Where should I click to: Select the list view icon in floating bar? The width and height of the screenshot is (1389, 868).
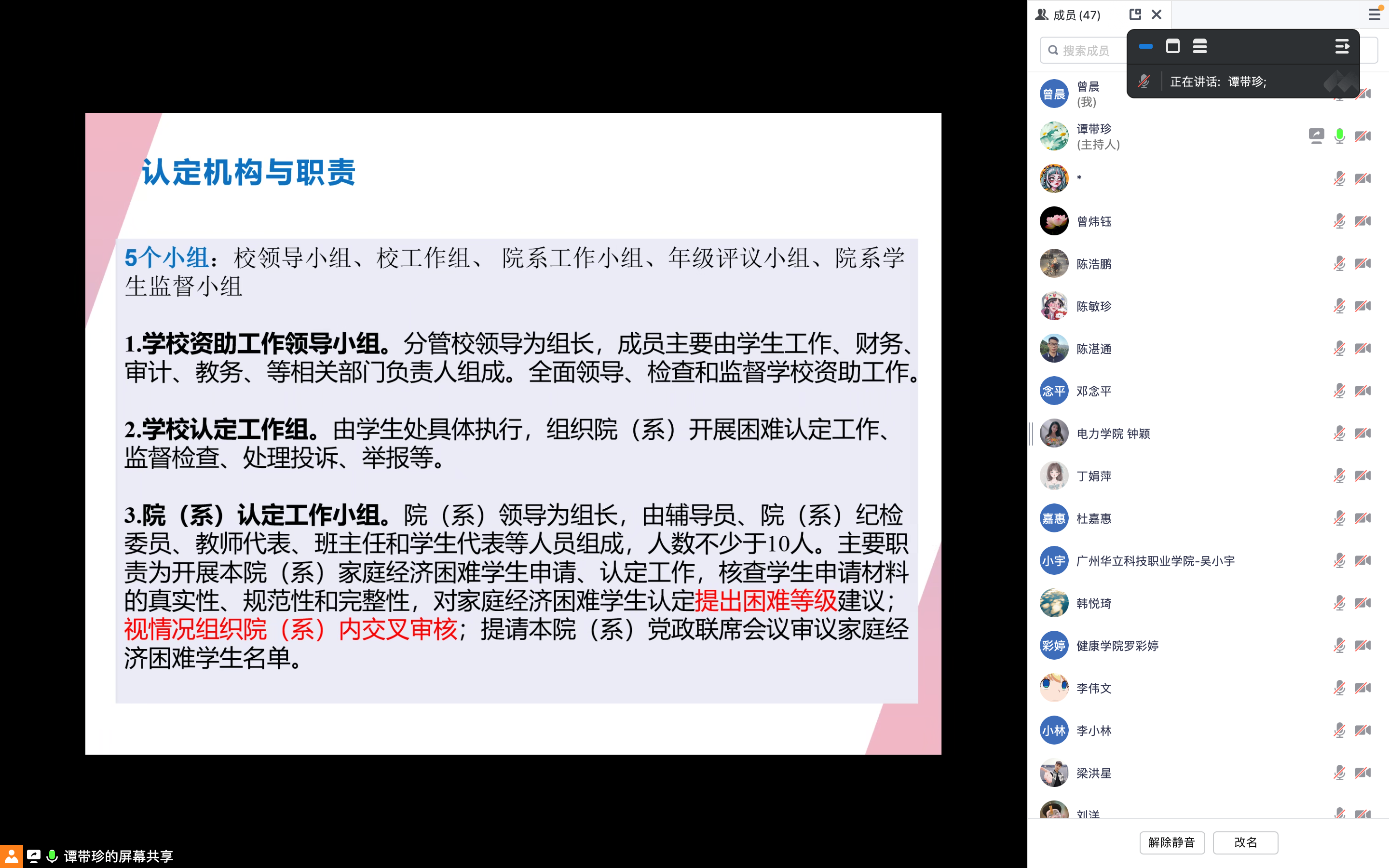1199,46
